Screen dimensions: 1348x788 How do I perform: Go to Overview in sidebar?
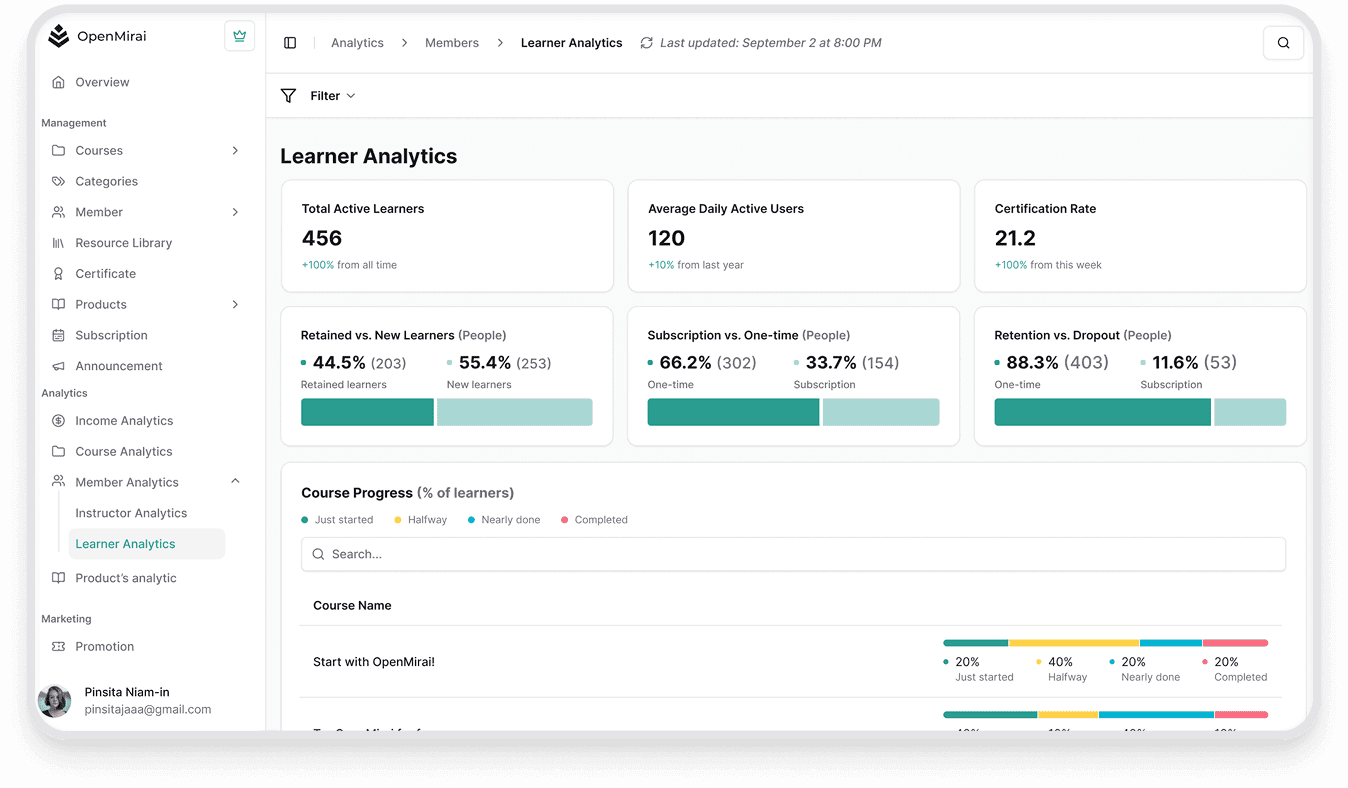(102, 82)
